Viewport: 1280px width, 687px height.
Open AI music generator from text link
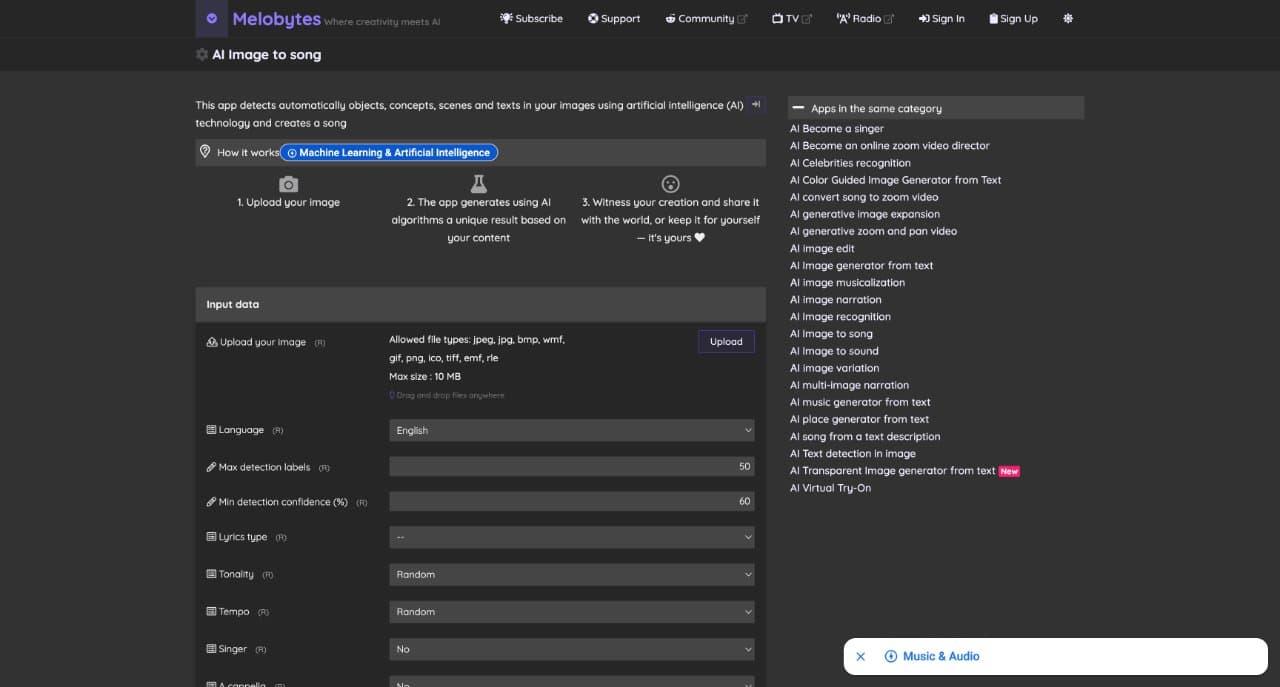click(x=860, y=401)
